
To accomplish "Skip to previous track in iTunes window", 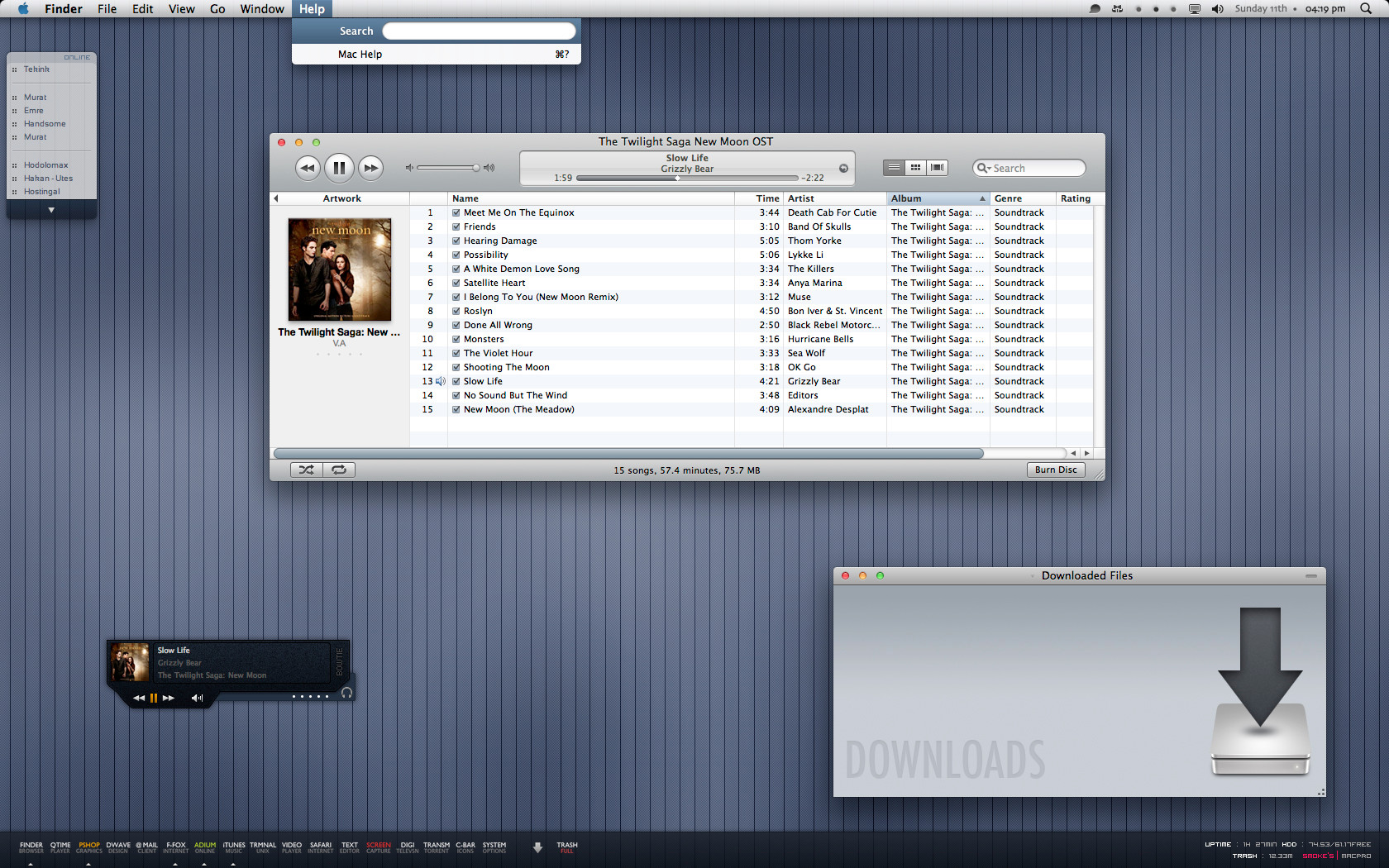I will coord(308,168).
